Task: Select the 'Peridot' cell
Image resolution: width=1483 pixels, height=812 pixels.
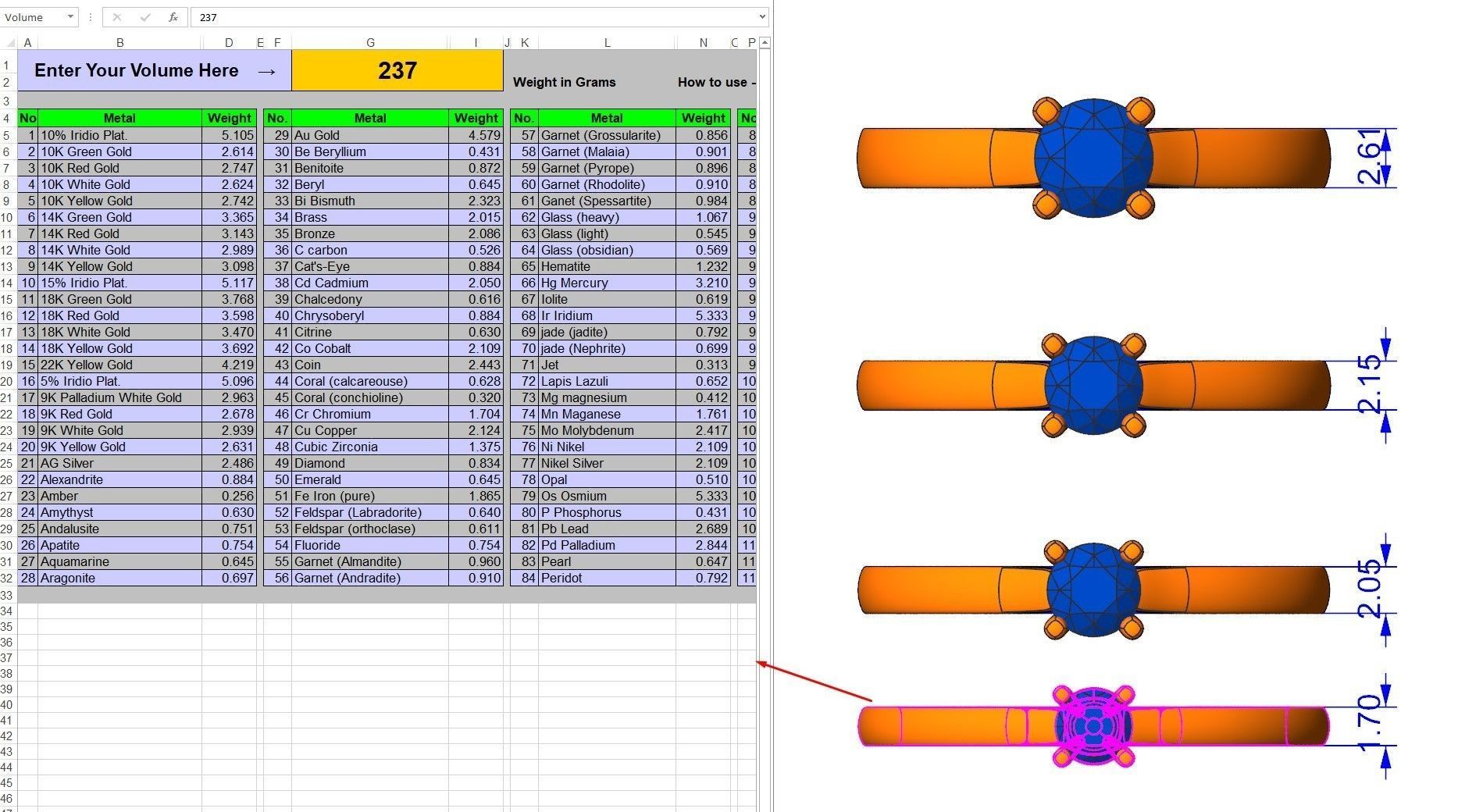Action: pos(607,578)
